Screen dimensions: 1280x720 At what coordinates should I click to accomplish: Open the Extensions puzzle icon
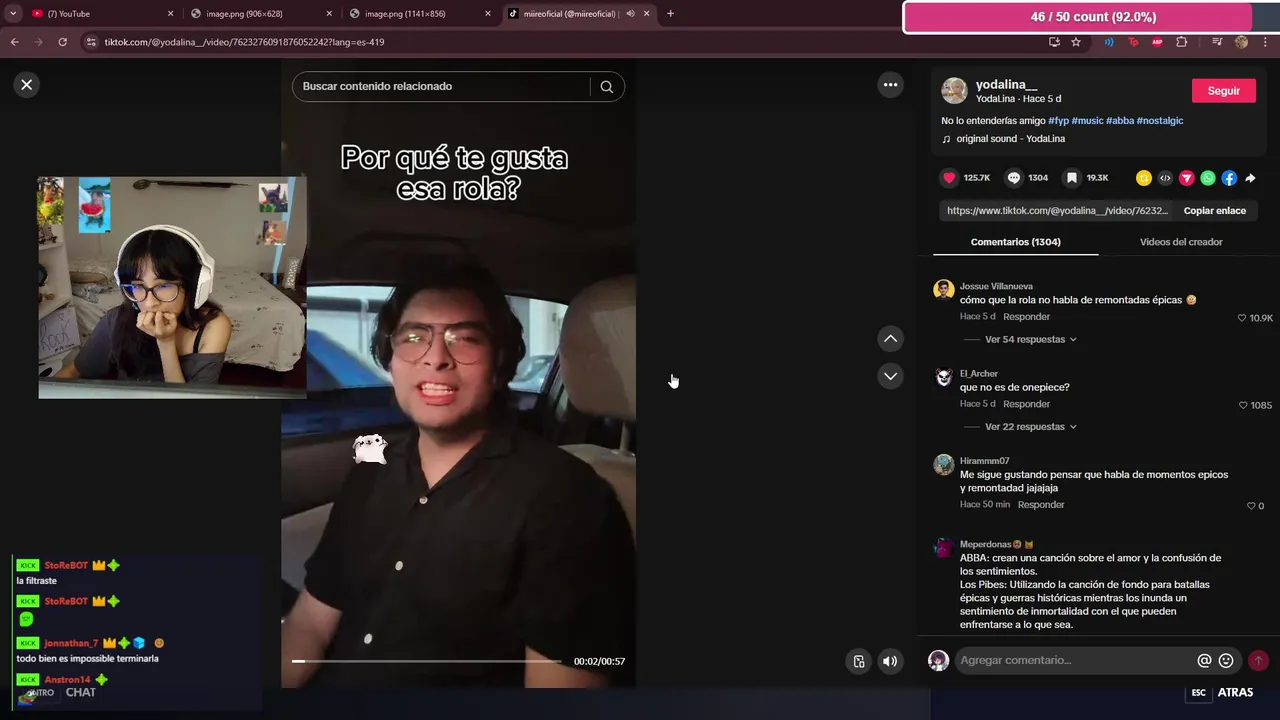(1182, 42)
